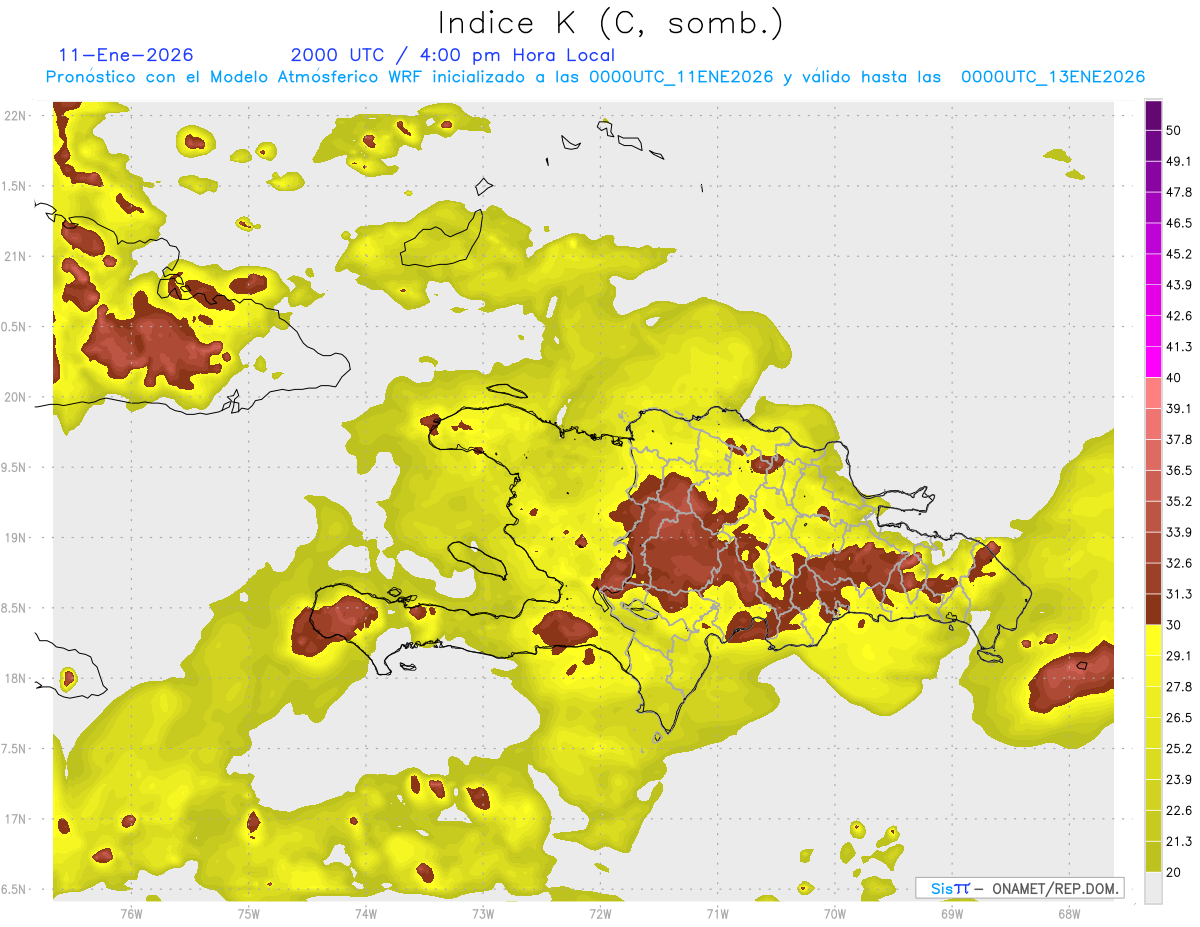Click the legend value 39.1
This screenshot has width=1200, height=927.
[1179, 409]
